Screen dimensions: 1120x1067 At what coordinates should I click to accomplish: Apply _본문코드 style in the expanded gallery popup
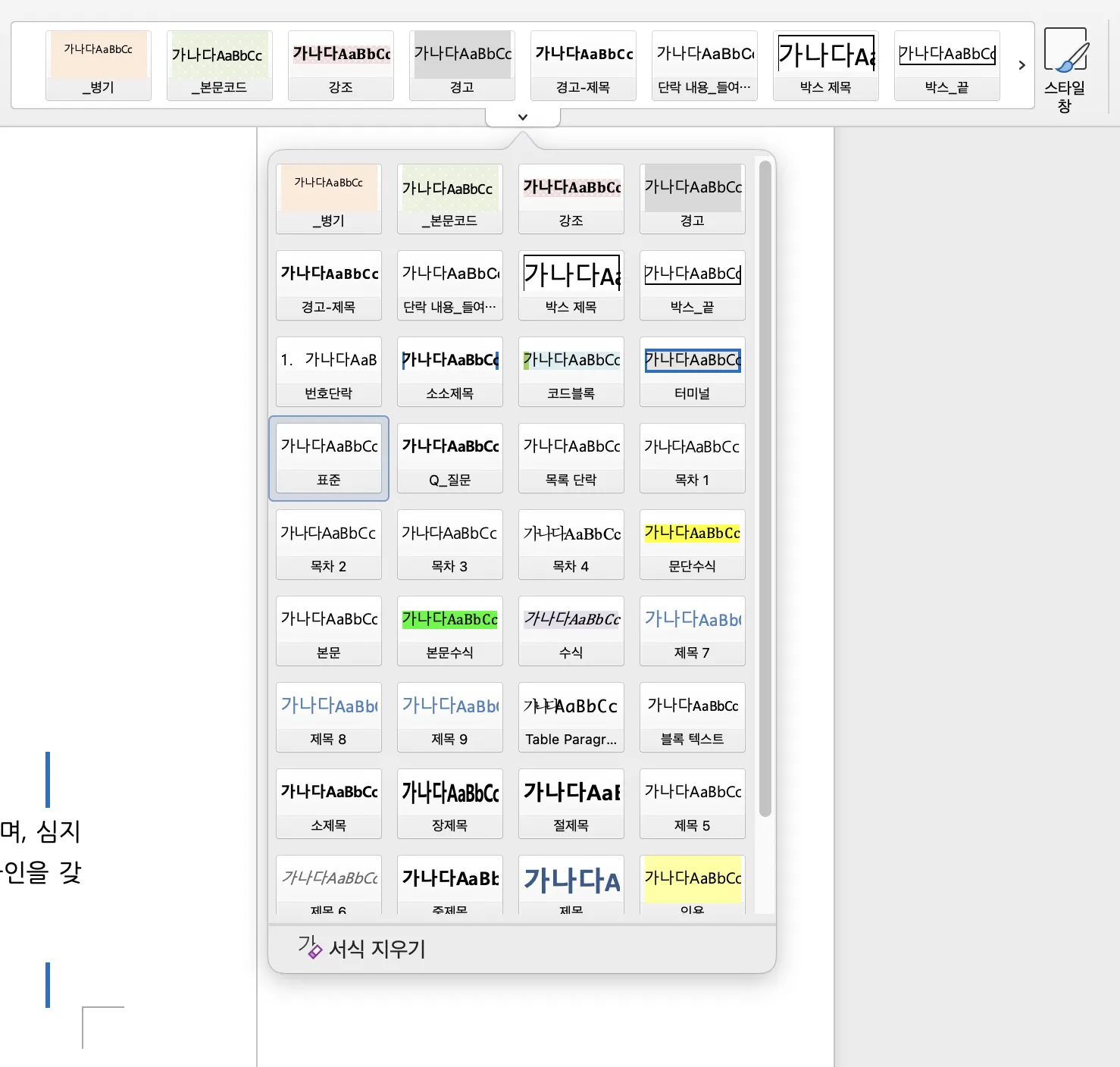450,199
